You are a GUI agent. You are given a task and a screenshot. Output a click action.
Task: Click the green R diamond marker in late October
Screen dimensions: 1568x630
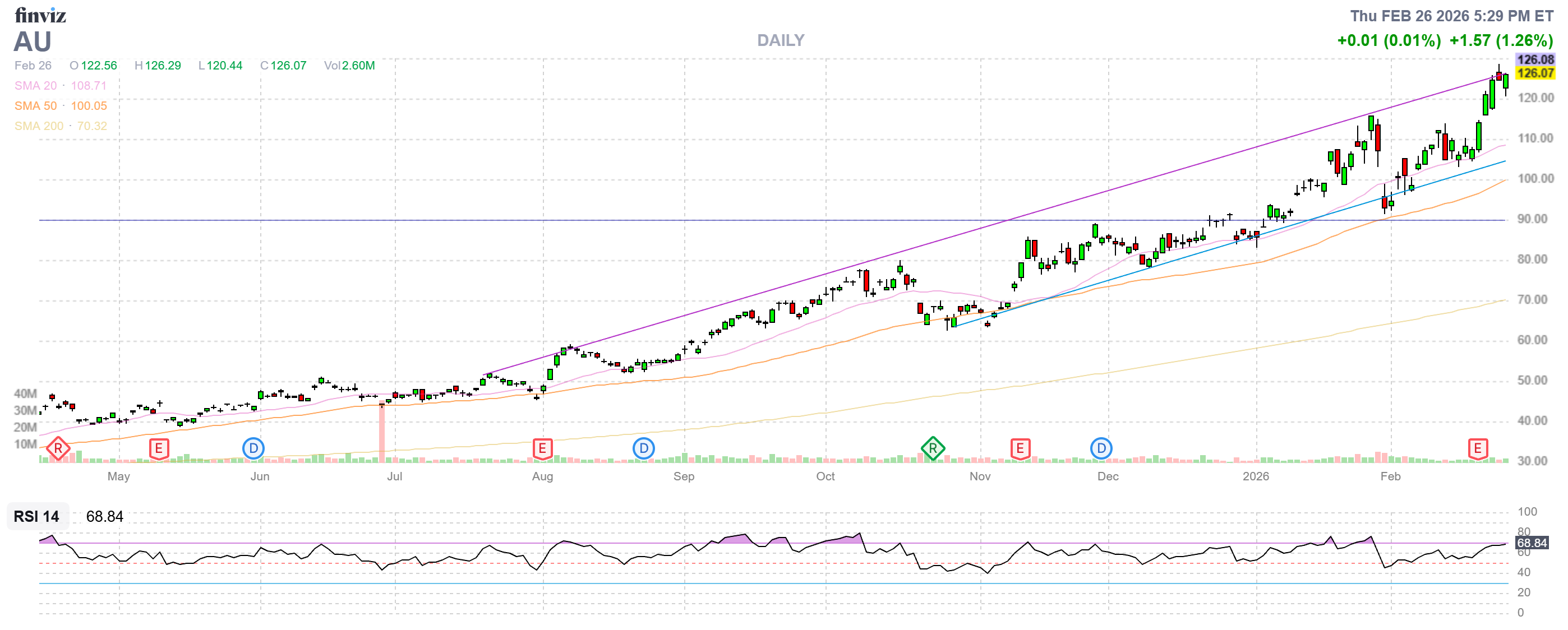coord(933,450)
